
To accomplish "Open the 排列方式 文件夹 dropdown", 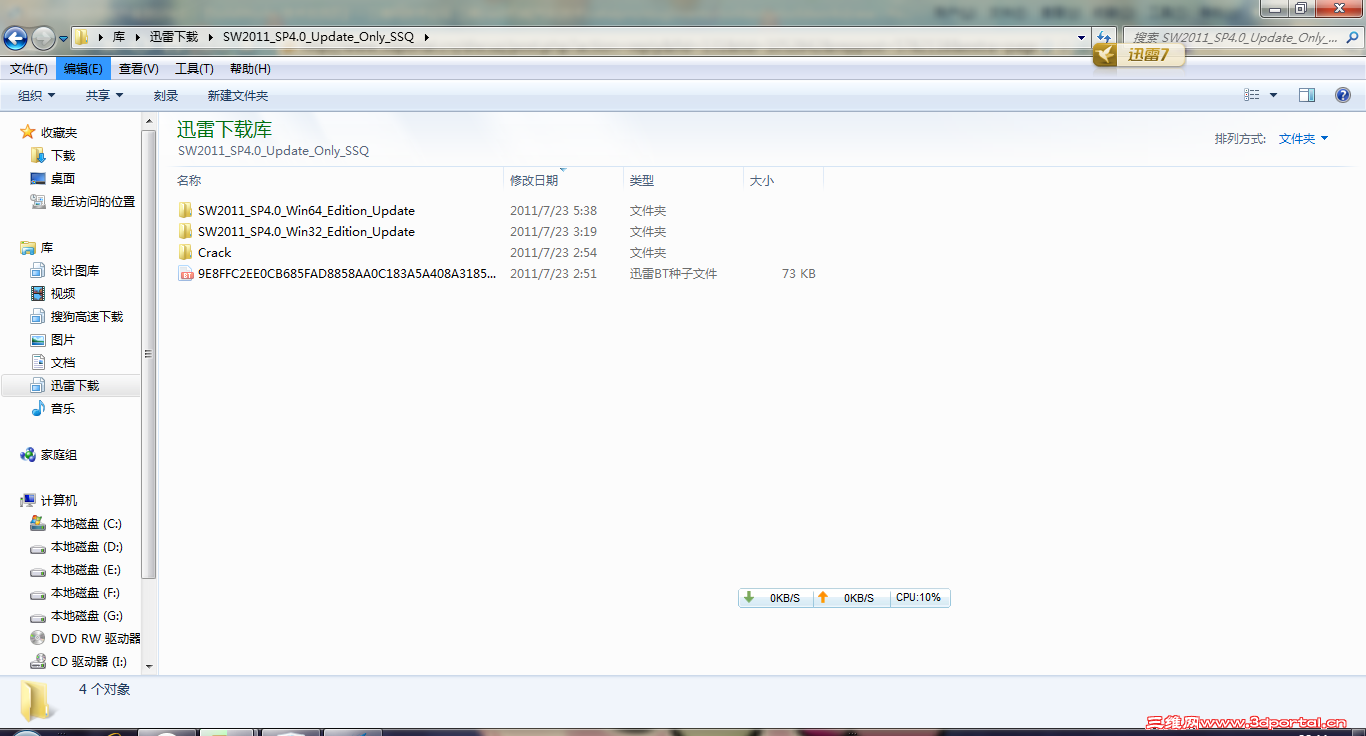I will coord(1303,139).
